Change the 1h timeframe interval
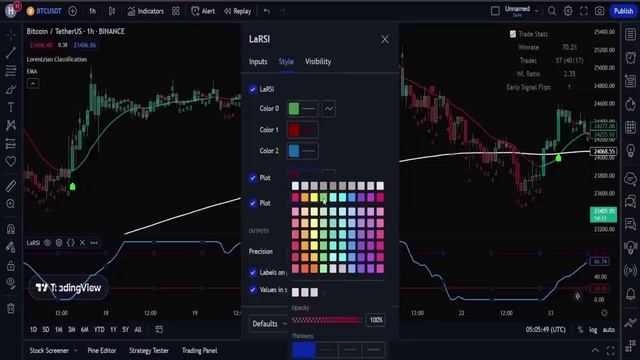Viewport: 640px width, 360px height. 93,11
